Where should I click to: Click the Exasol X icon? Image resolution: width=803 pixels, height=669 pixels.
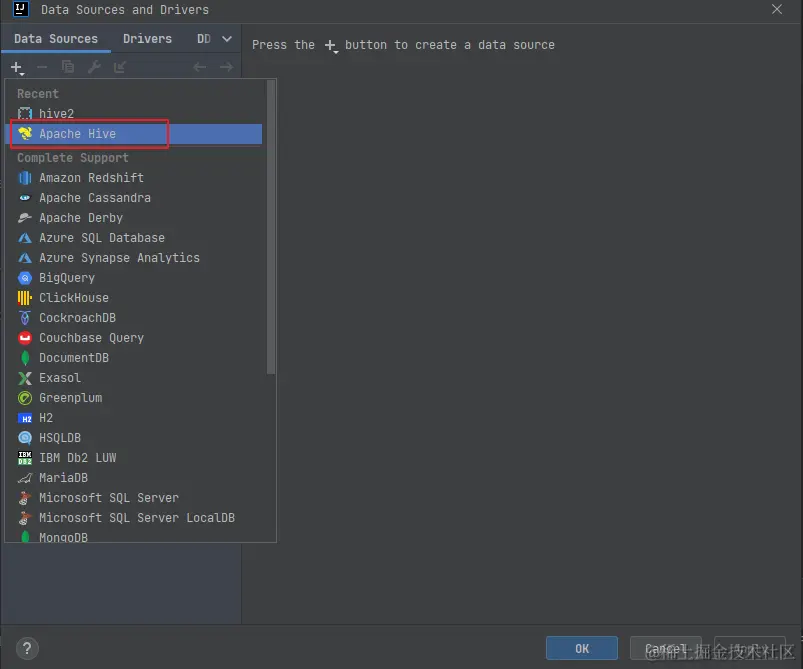[25, 378]
